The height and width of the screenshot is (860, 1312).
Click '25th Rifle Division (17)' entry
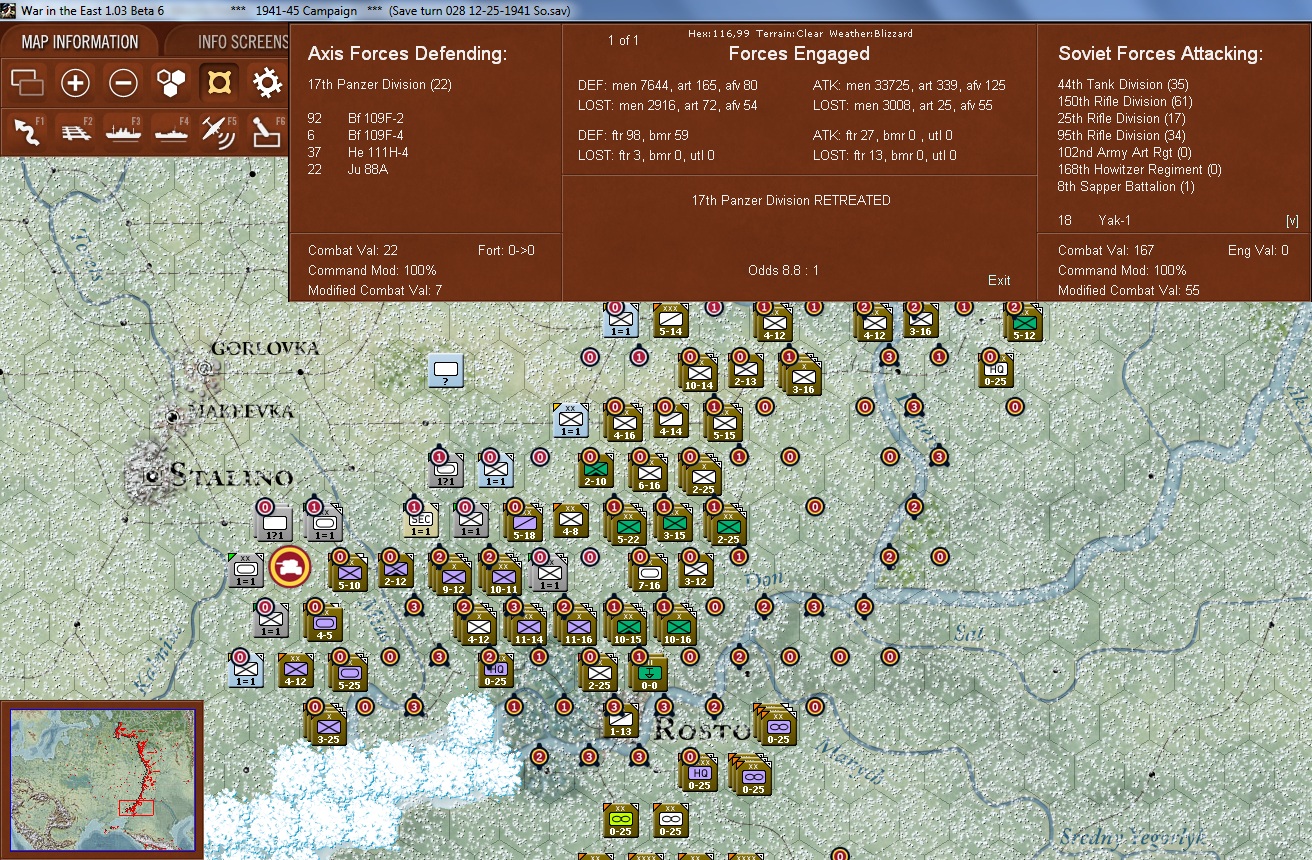pos(1122,119)
